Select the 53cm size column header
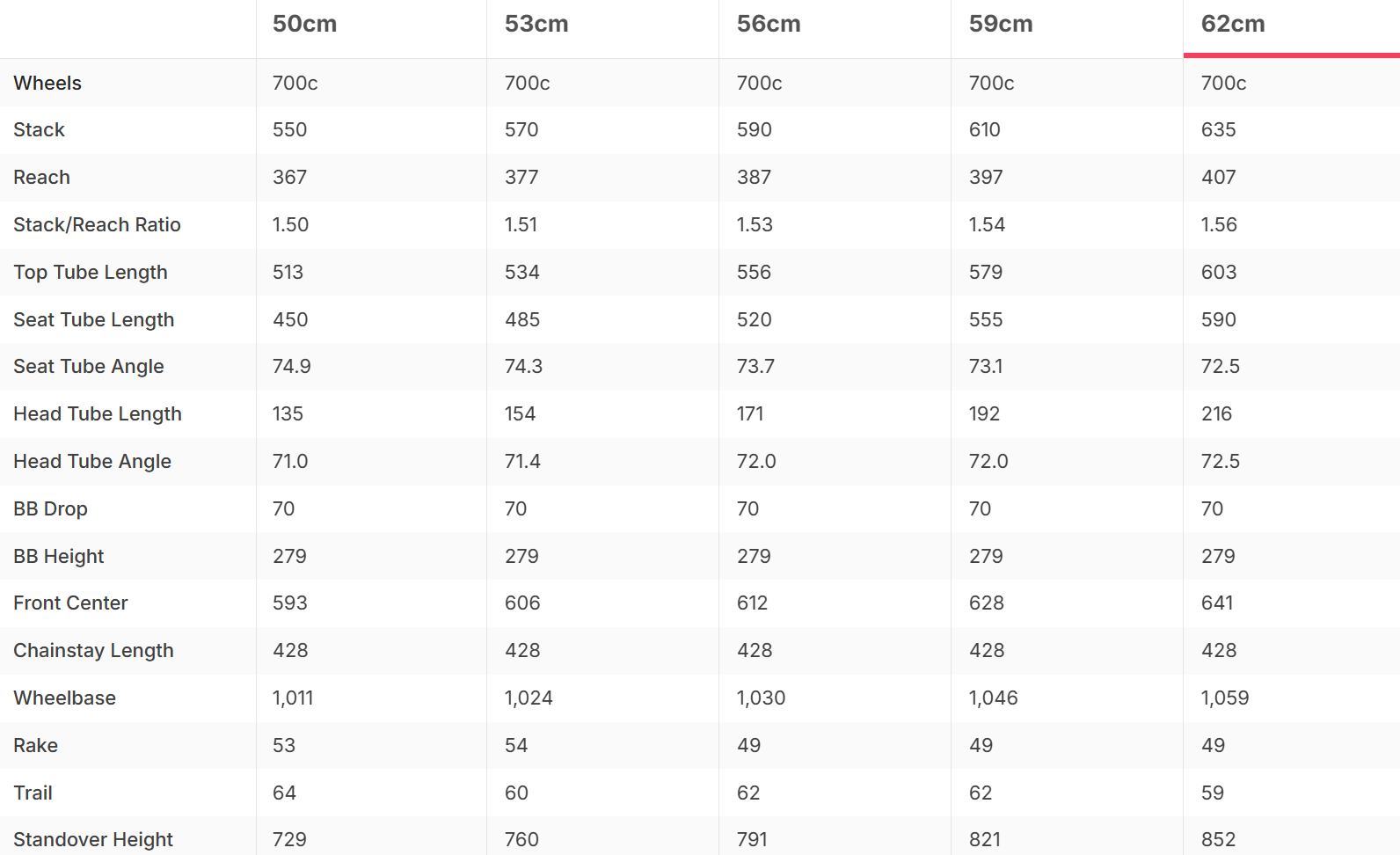 click(536, 24)
